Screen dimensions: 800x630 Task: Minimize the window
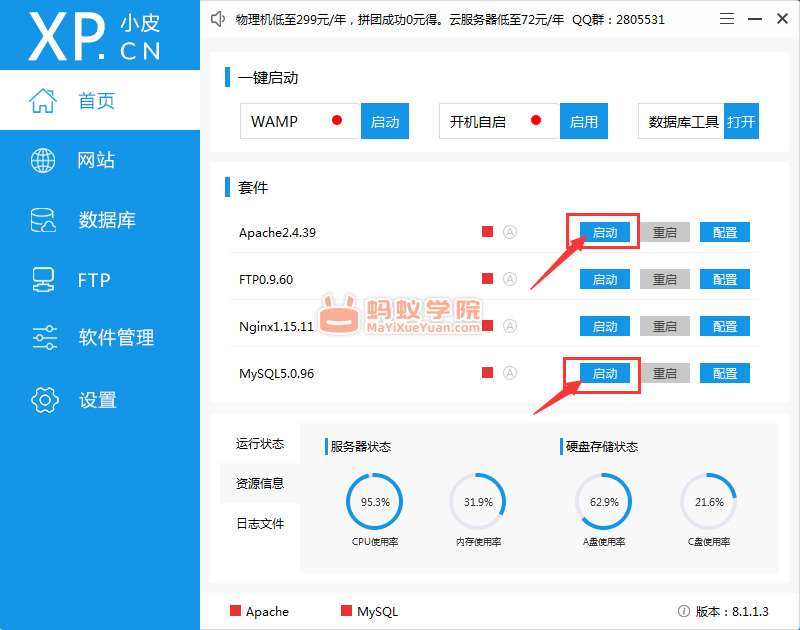(755, 19)
